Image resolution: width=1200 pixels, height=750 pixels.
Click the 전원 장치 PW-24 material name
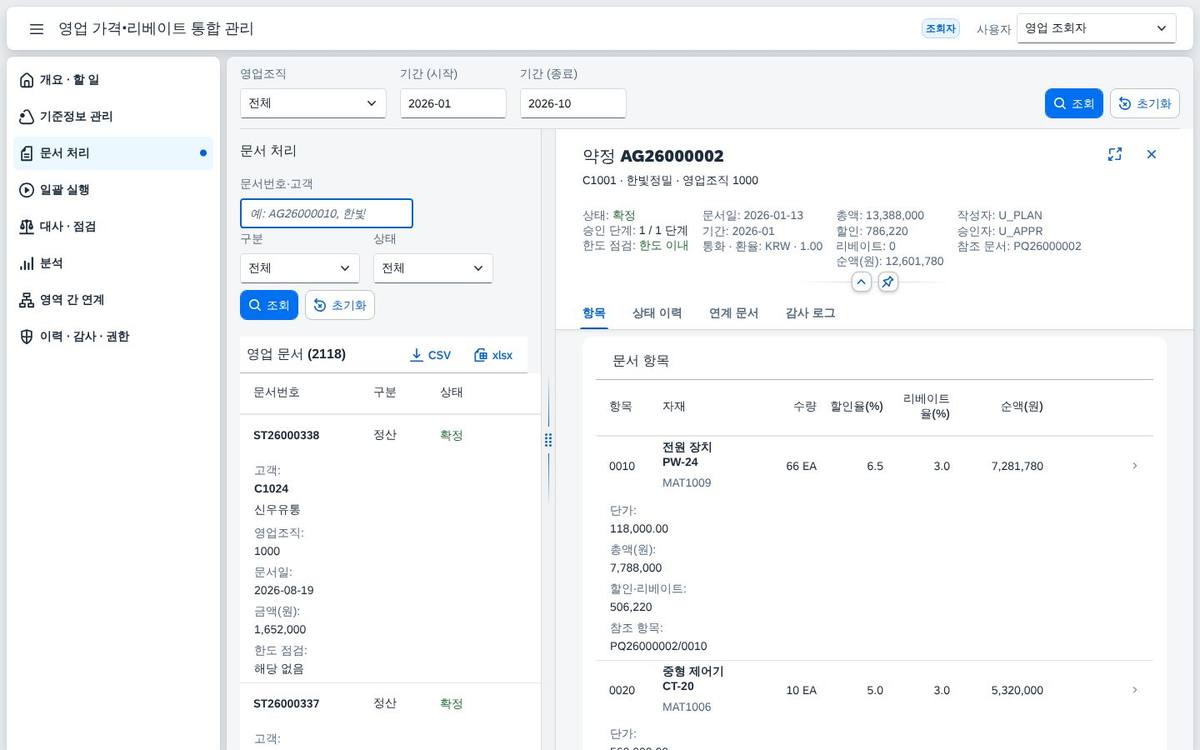[687, 454]
